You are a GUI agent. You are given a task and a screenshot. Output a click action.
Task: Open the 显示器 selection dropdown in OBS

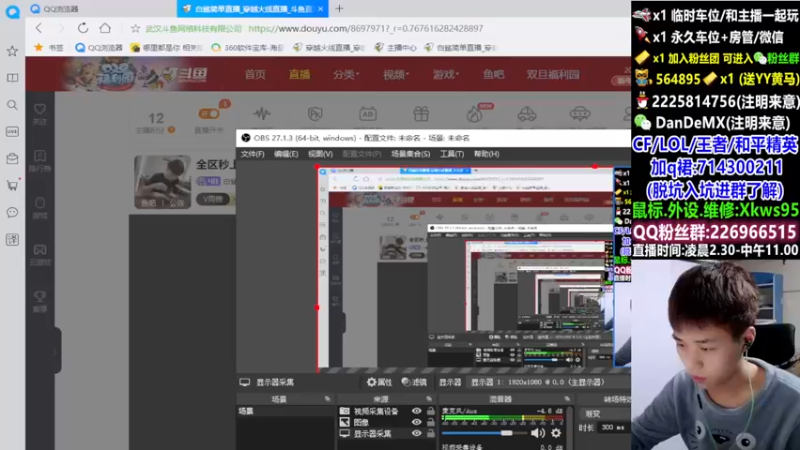pos(549,382)
